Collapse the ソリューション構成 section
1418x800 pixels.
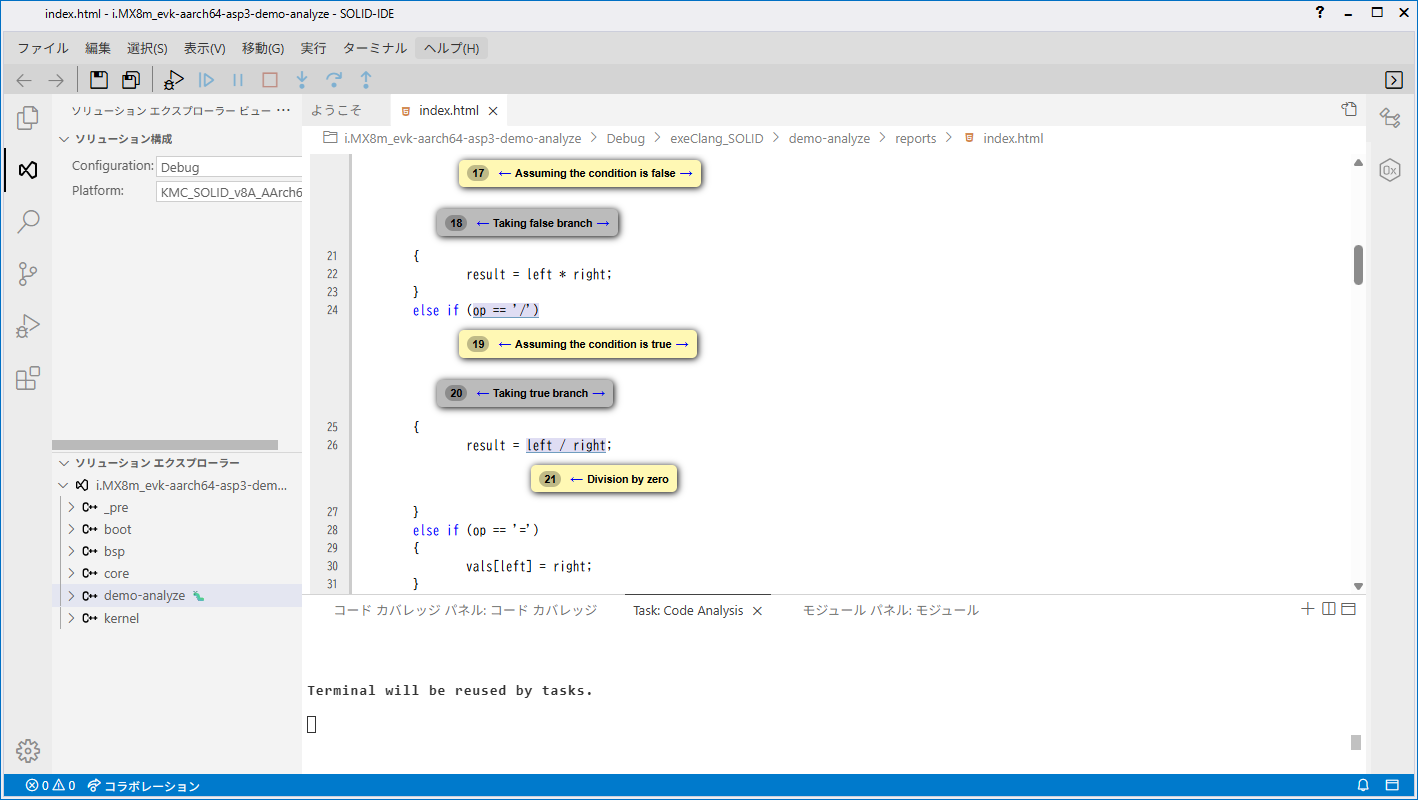click(x=64, y=139)
